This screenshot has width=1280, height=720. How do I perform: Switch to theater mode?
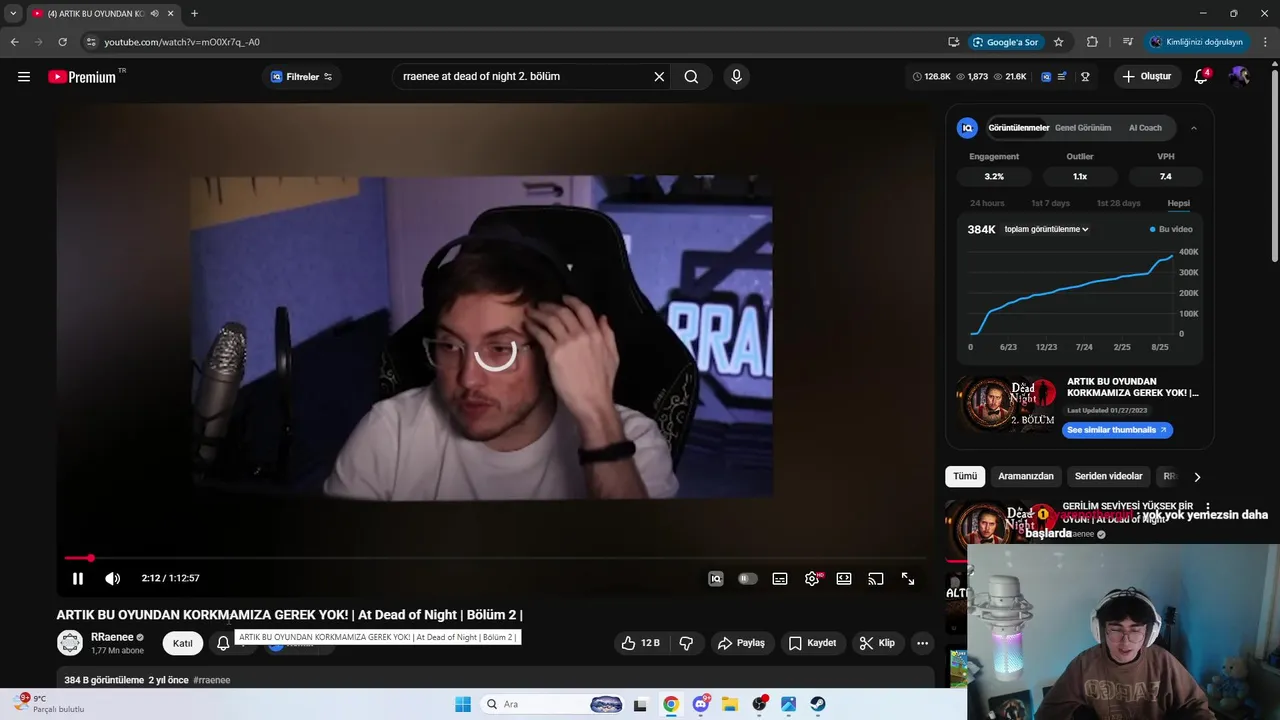click(x=844, y=579)
